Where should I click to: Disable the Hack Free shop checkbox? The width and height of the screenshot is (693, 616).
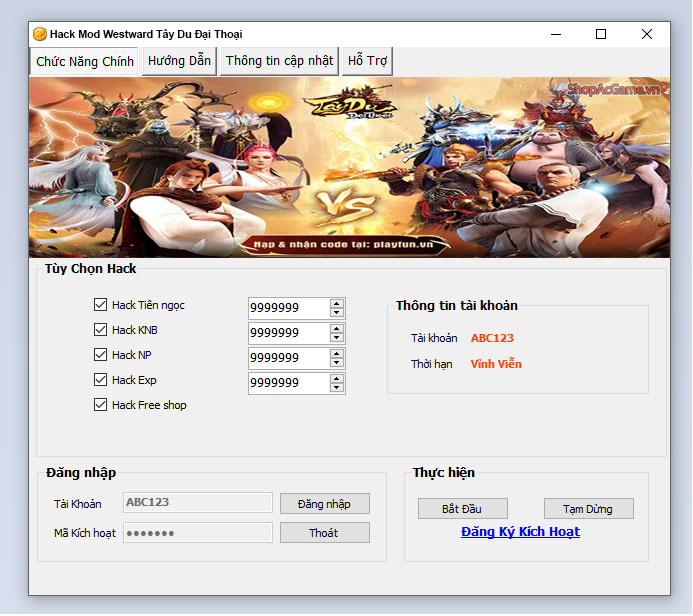[100, 405]
